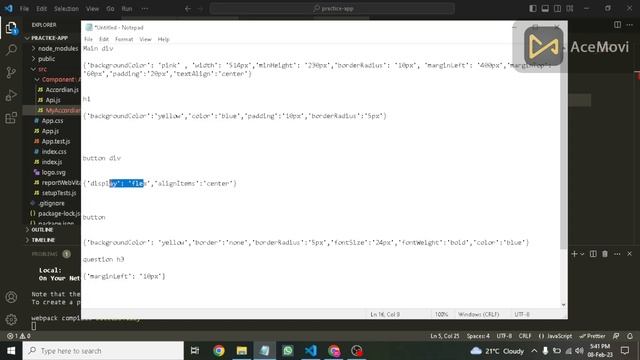This screenshot has height=360, width=640.
Task: Show more menus via ellipsis
Action: tap(144, 9)
